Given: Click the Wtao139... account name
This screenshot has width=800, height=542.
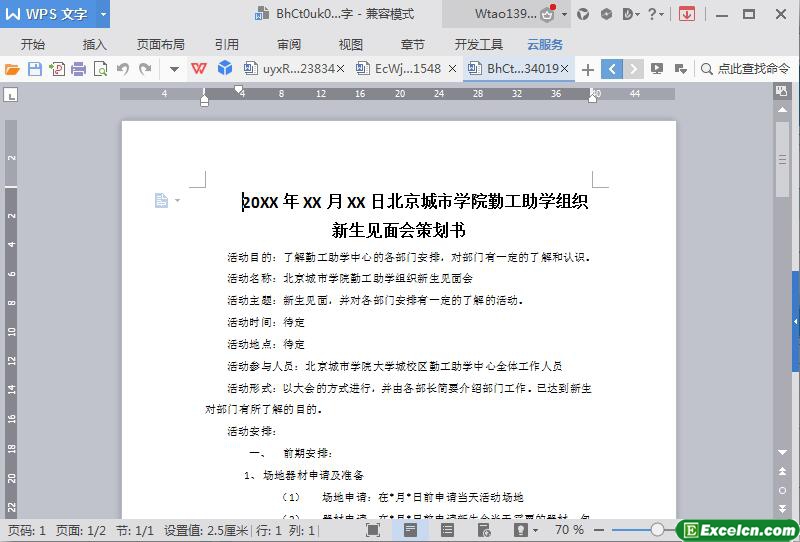Looking at the screenshot, I should [x=505, y=14].
